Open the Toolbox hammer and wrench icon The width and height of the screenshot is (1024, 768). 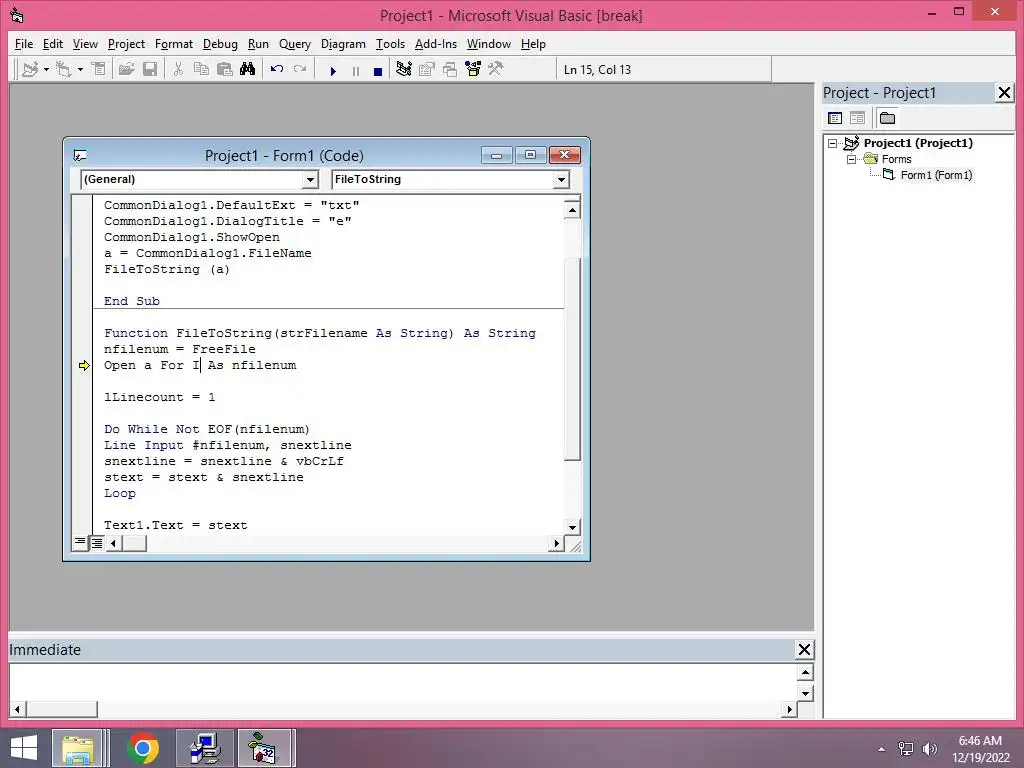[496, 69]
